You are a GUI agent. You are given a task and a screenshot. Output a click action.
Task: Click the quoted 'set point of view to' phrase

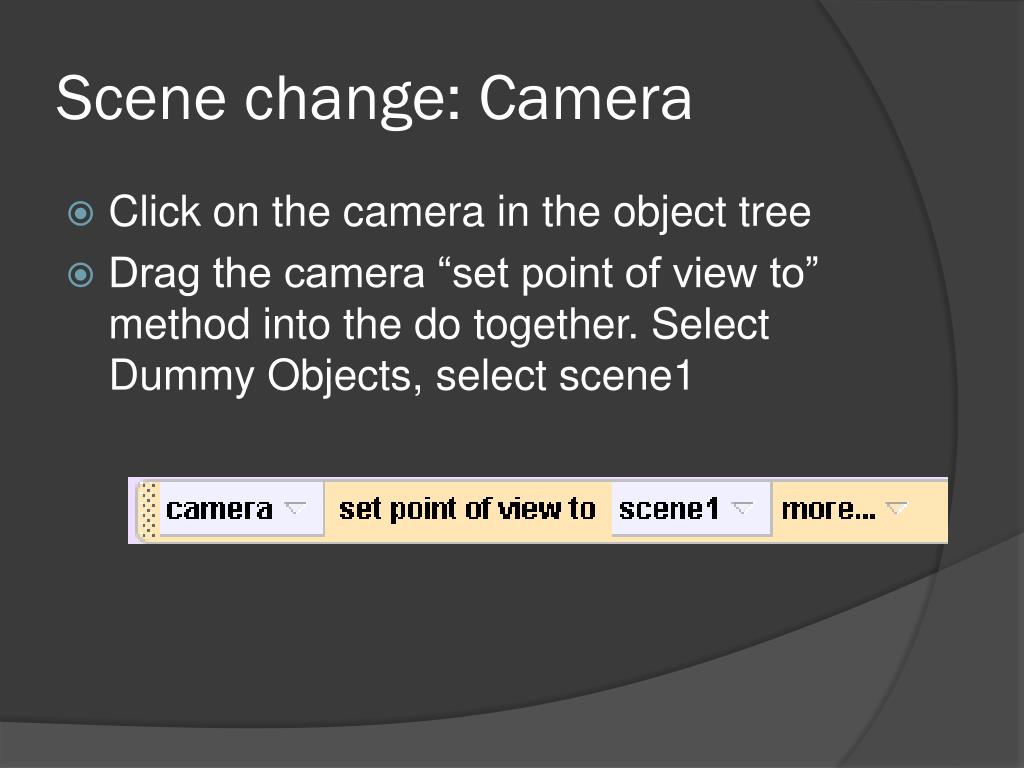(631, 273)
